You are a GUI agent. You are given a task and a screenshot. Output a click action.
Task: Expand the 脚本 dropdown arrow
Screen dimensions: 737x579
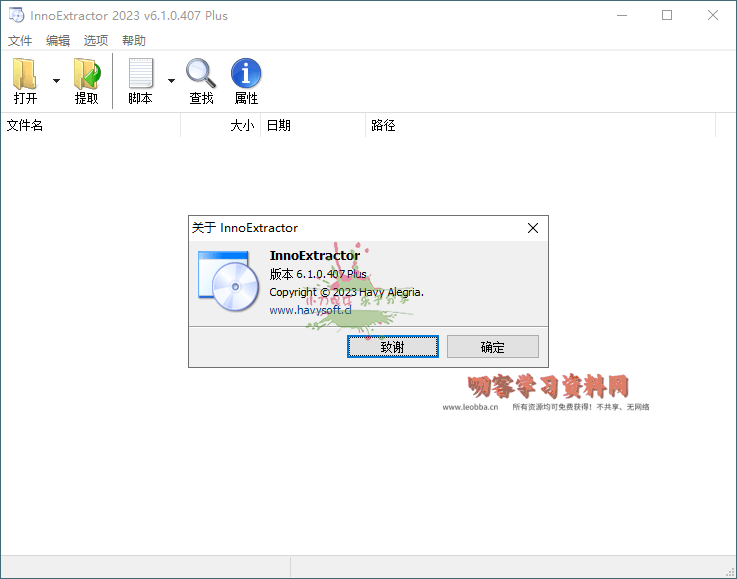[171, 81]
